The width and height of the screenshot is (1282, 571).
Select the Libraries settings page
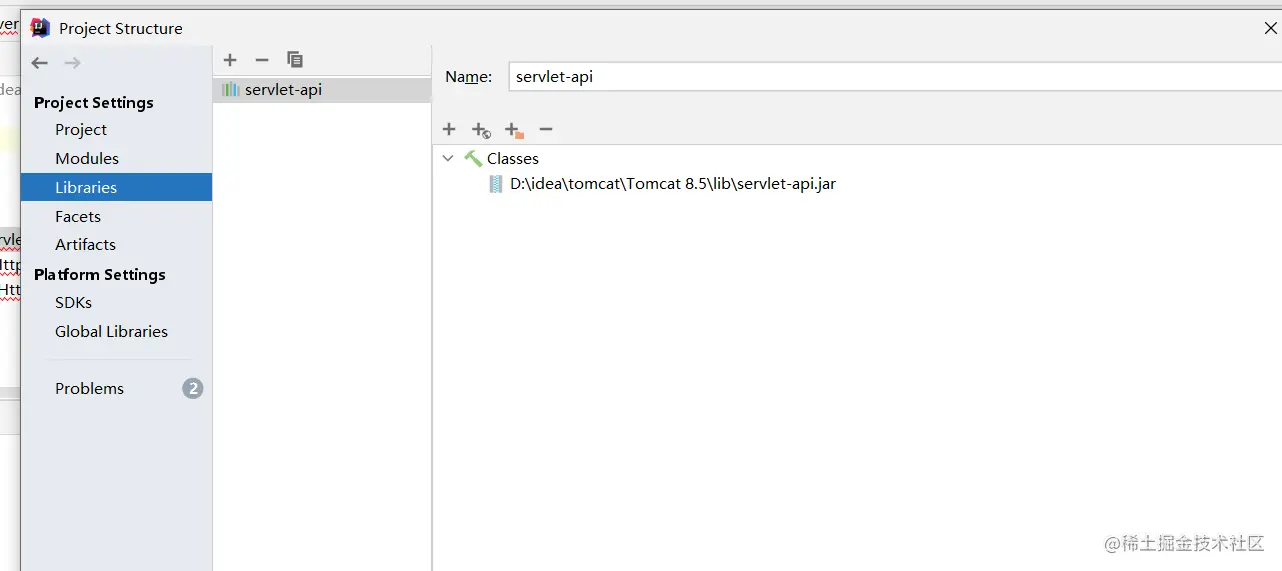click(116, 187)
